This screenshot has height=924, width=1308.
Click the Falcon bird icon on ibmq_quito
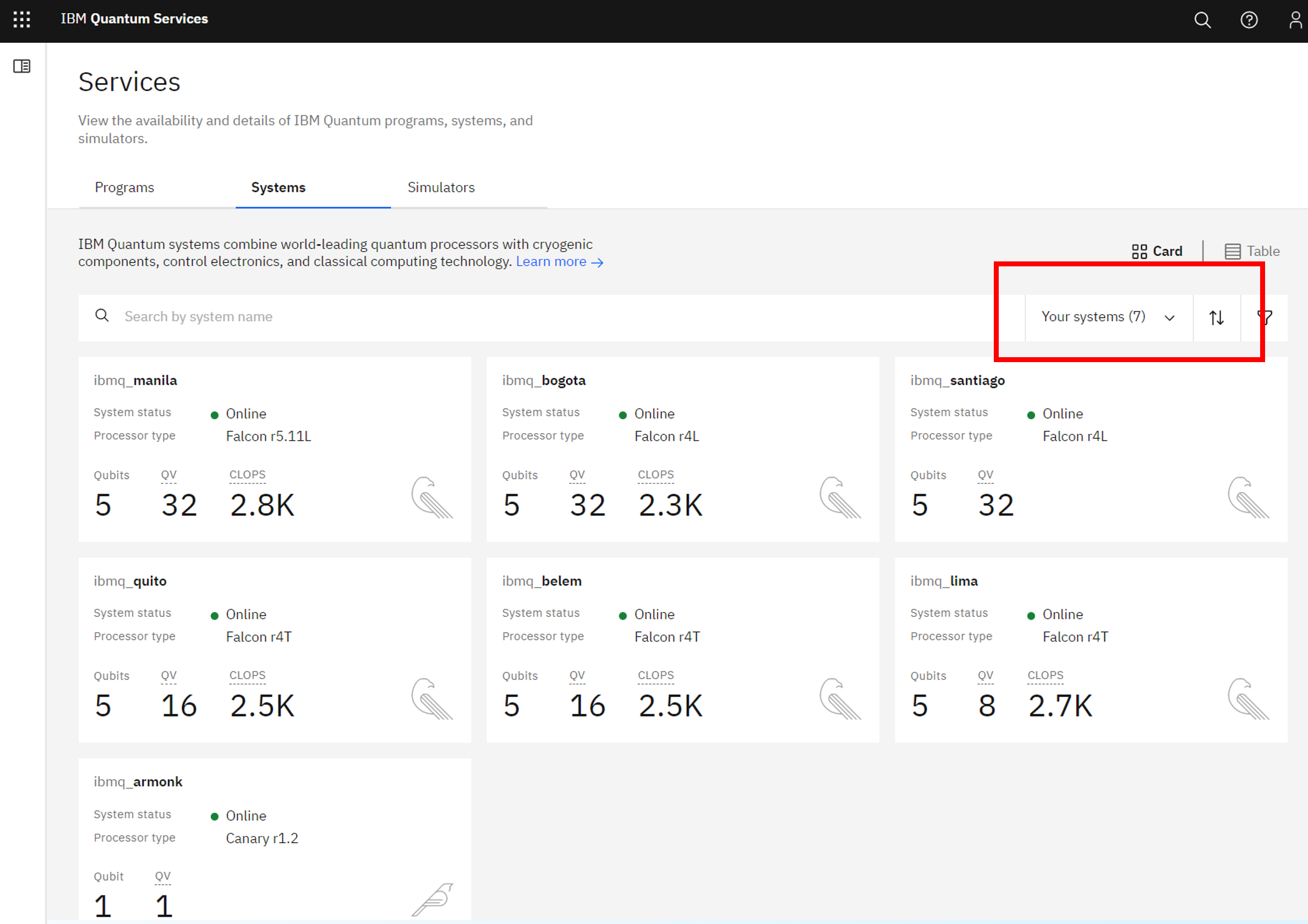point(432,698)
